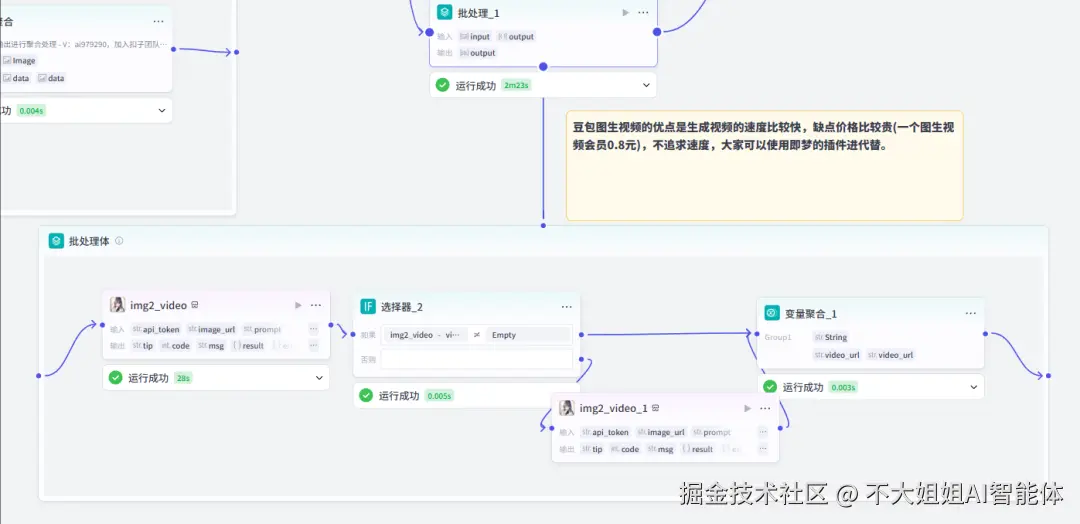Expand img2_video input parameters overflow
The height and width of the screenshot is (524, 1080).
pos(313,329)
